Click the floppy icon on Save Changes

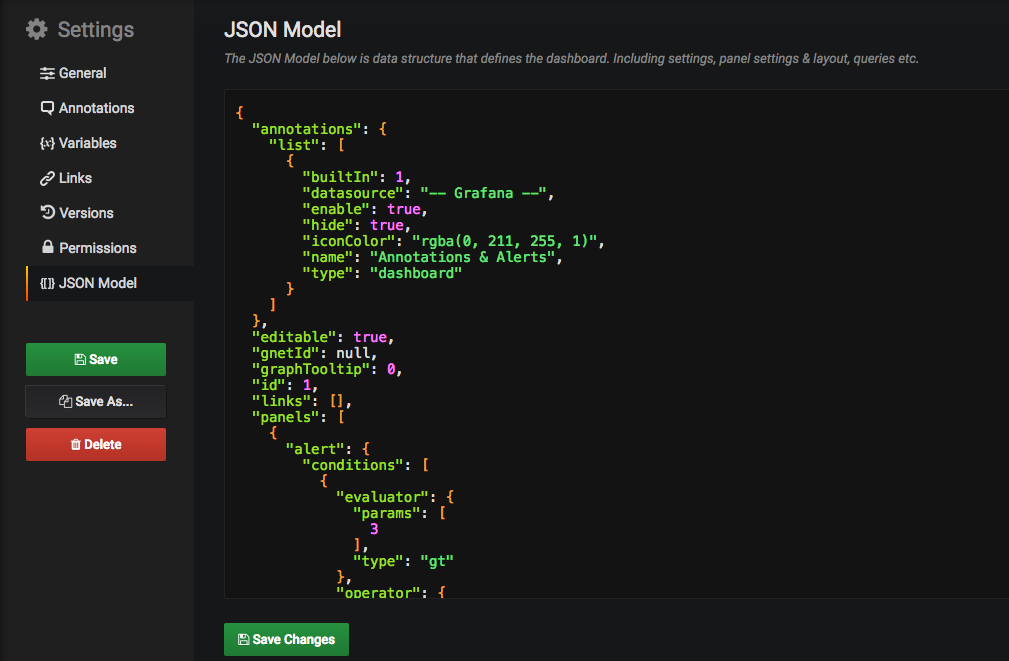click(x=243, y=639)
